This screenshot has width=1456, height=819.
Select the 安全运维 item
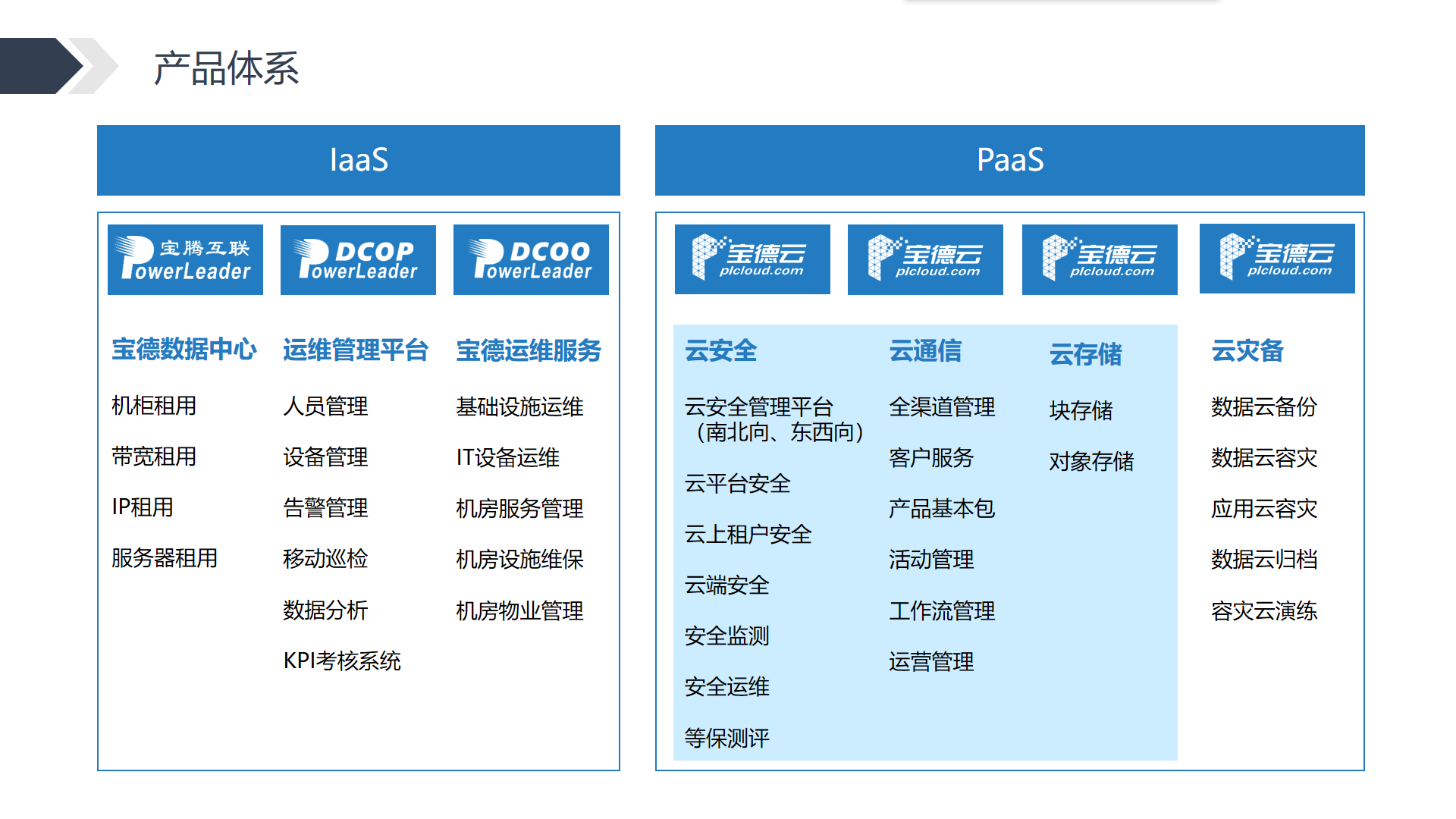pos(727,687)
